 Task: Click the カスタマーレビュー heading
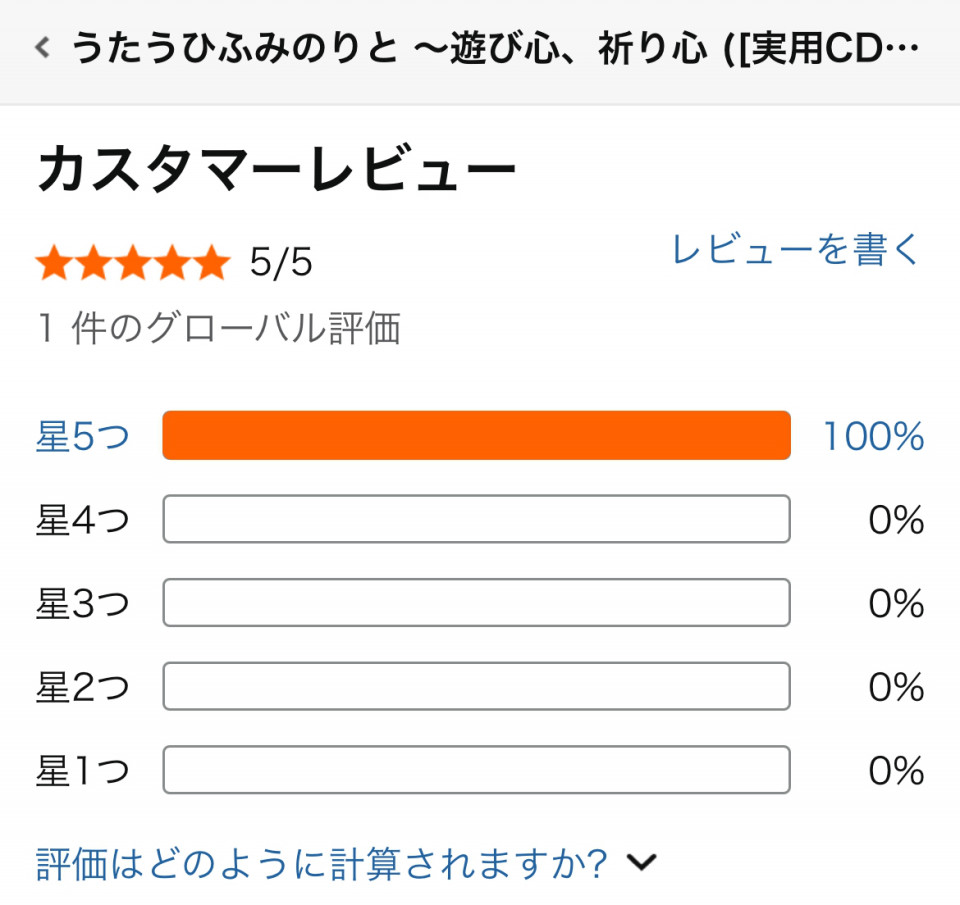click(x=277, y=172)
